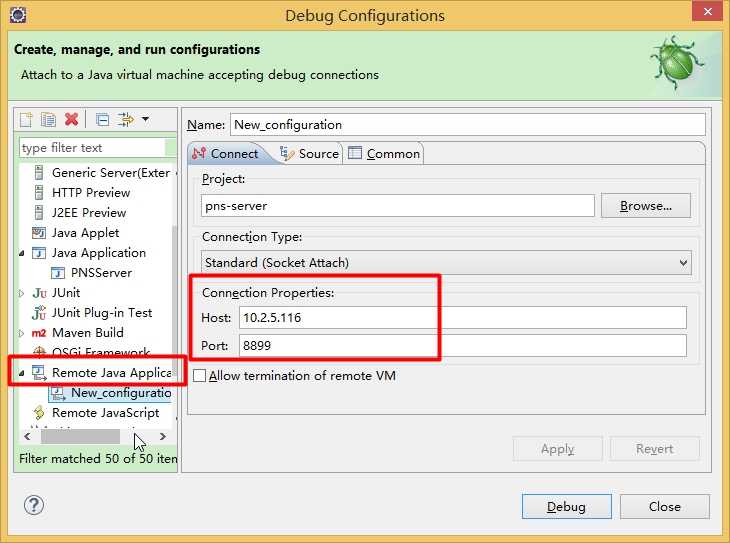The image size is (730, 543).
Task: Click the Host field 10.2.5.116
Action: click(463, 318)
